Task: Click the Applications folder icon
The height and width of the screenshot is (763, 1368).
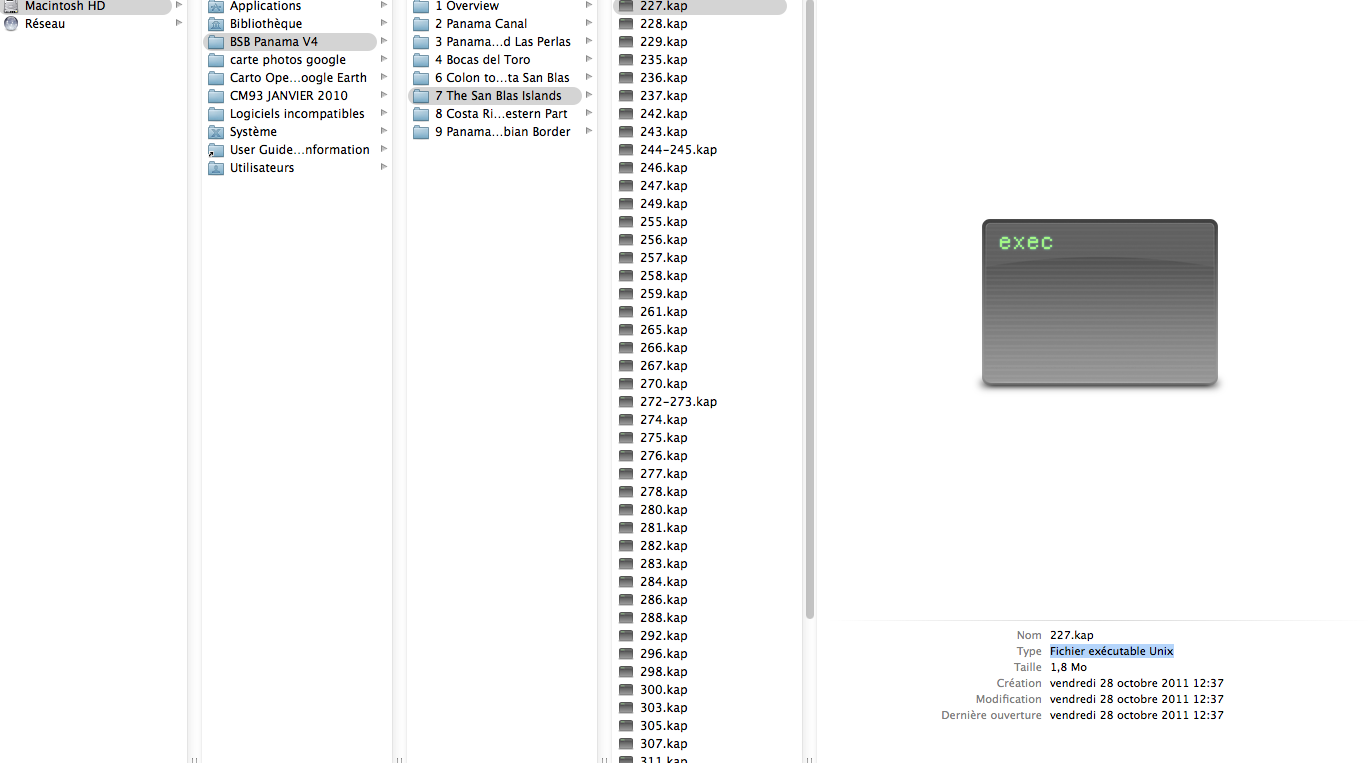Action: (x=216, y=7)
